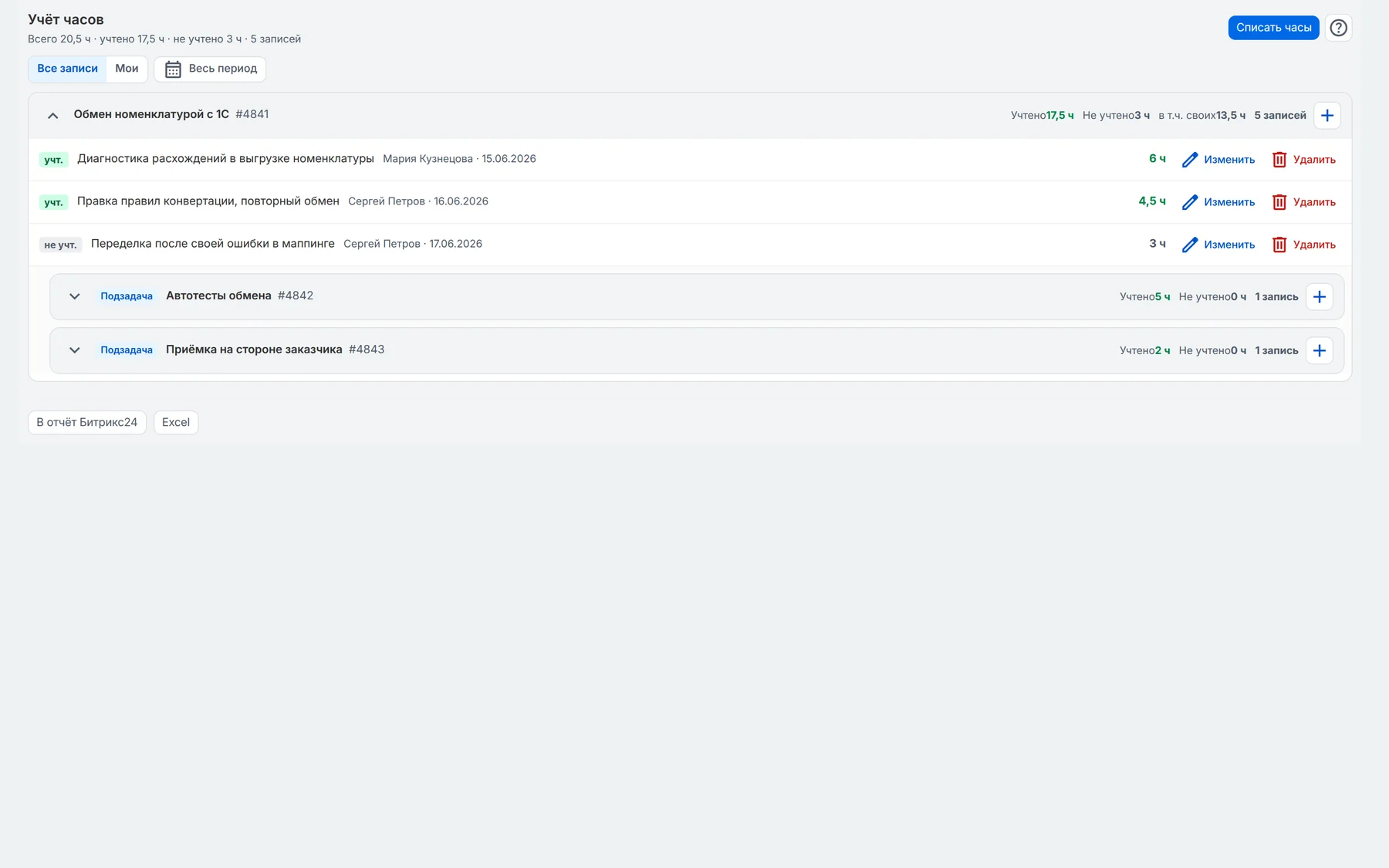Add time entry to subtask #4843
Image resolution: width=1389 pixels, height=868 pixels.
pyautogui.click(x=1319, y=351)
